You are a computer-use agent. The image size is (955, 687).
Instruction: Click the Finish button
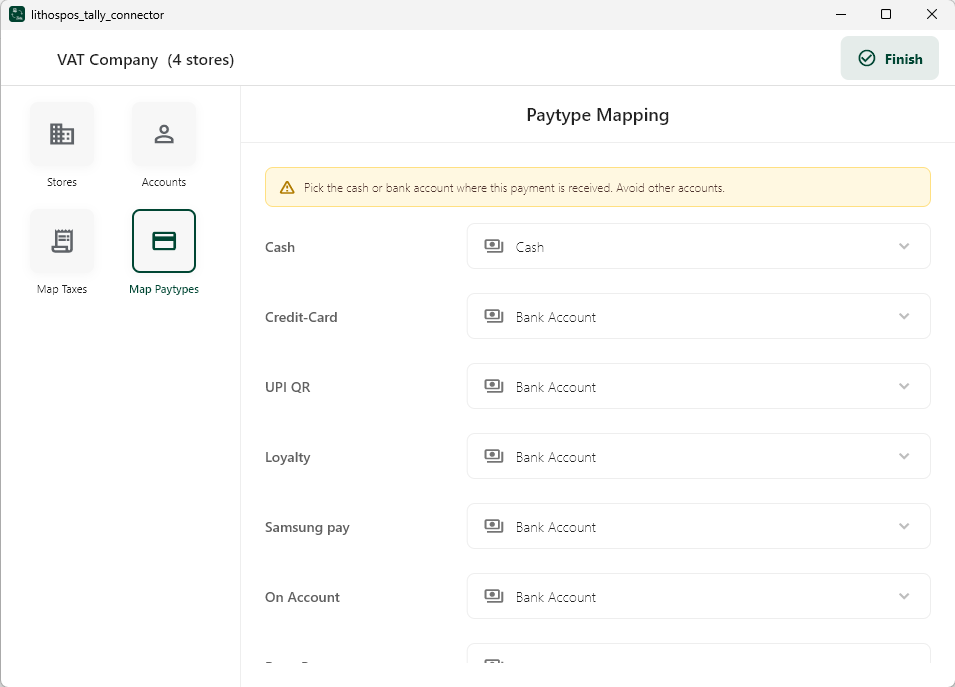click(890, 58)
